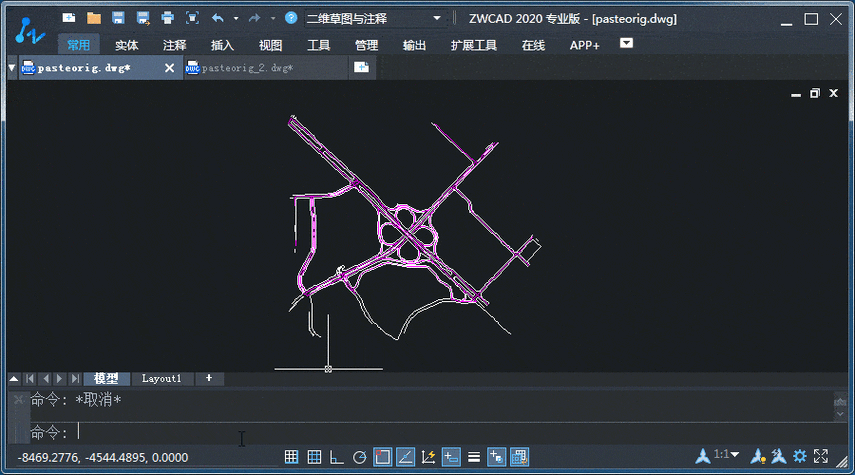
Task: Click the Undo arrow icon
Action: (x=218, y=18)
